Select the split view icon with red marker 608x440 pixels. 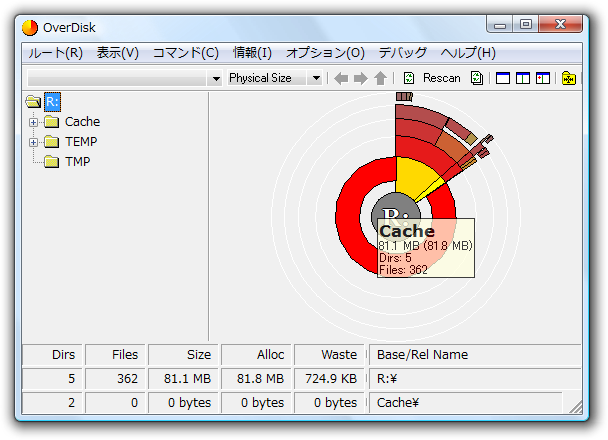(542, 78)
